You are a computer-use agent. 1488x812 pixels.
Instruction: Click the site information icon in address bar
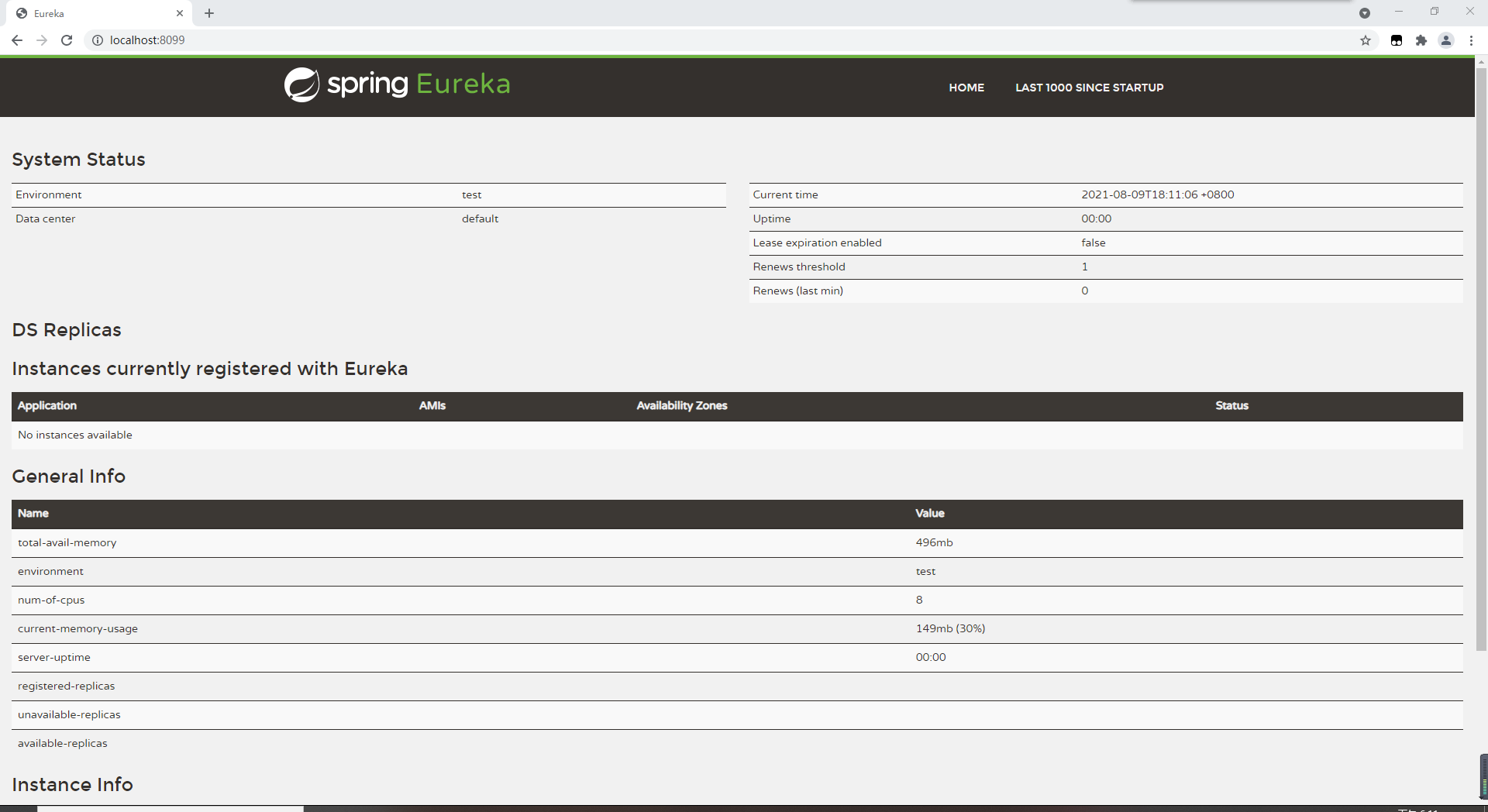(98, 40)
